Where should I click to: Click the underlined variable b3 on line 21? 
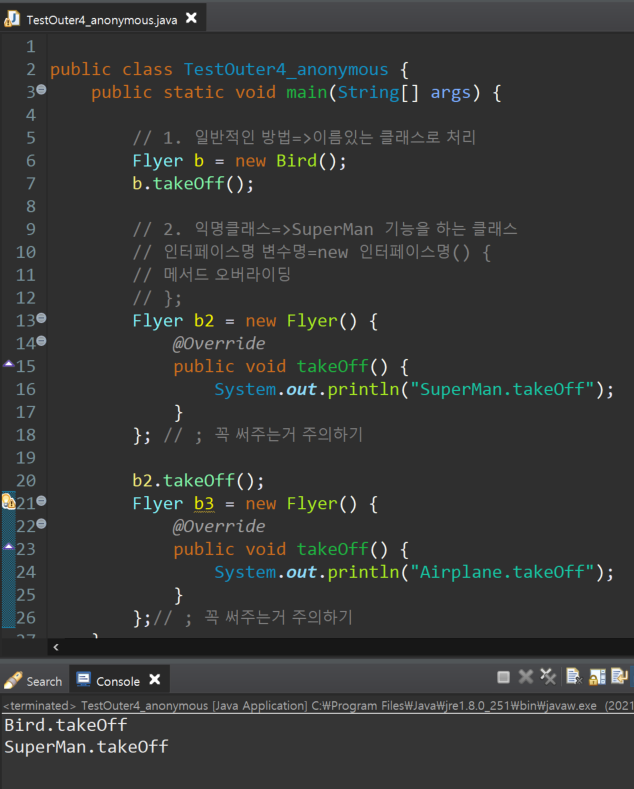pyautogui.click(x=204, y=504)
